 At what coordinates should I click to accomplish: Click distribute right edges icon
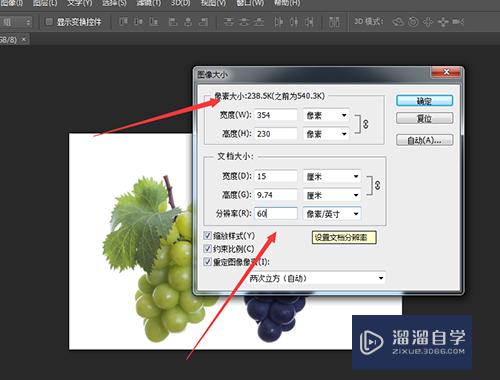click(309, 22)
